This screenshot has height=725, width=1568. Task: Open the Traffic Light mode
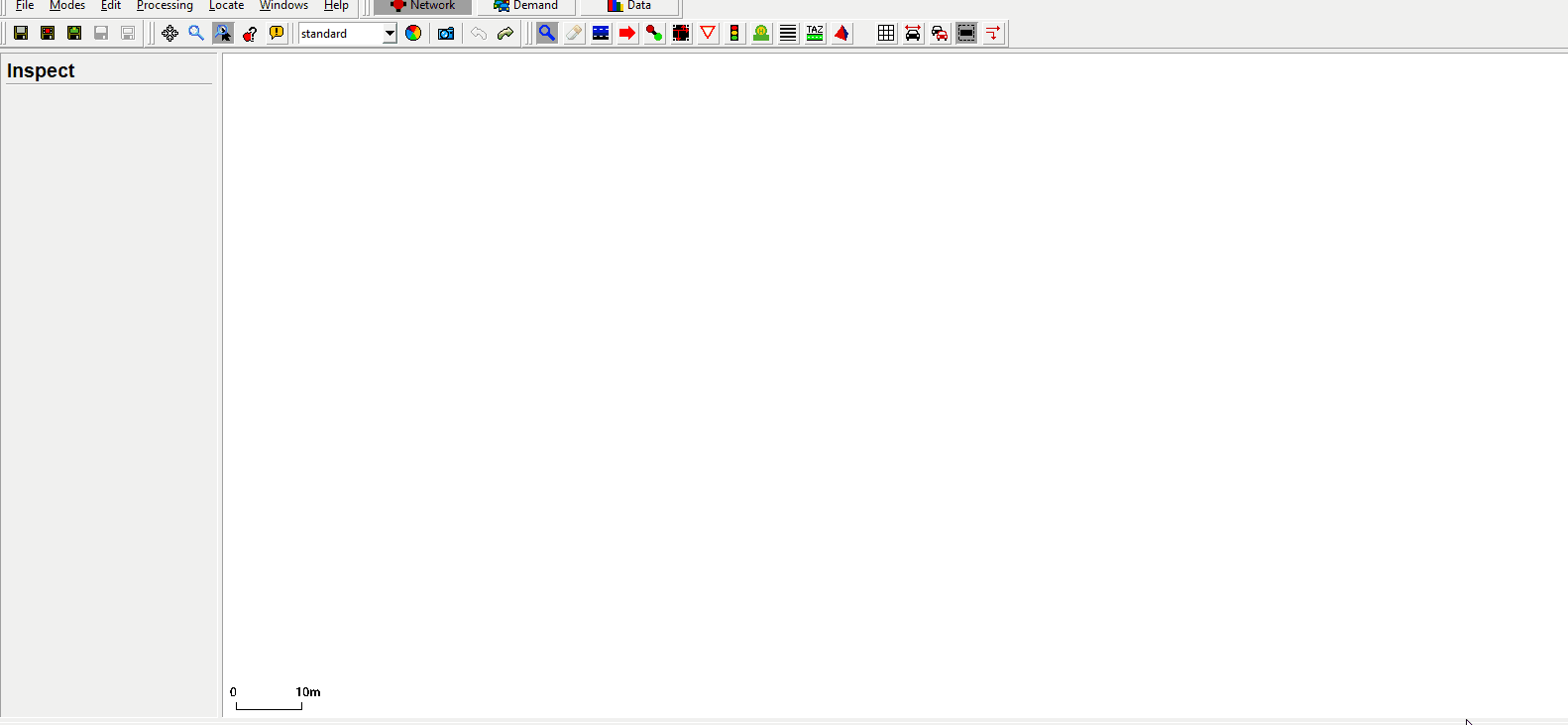(734, 33)
